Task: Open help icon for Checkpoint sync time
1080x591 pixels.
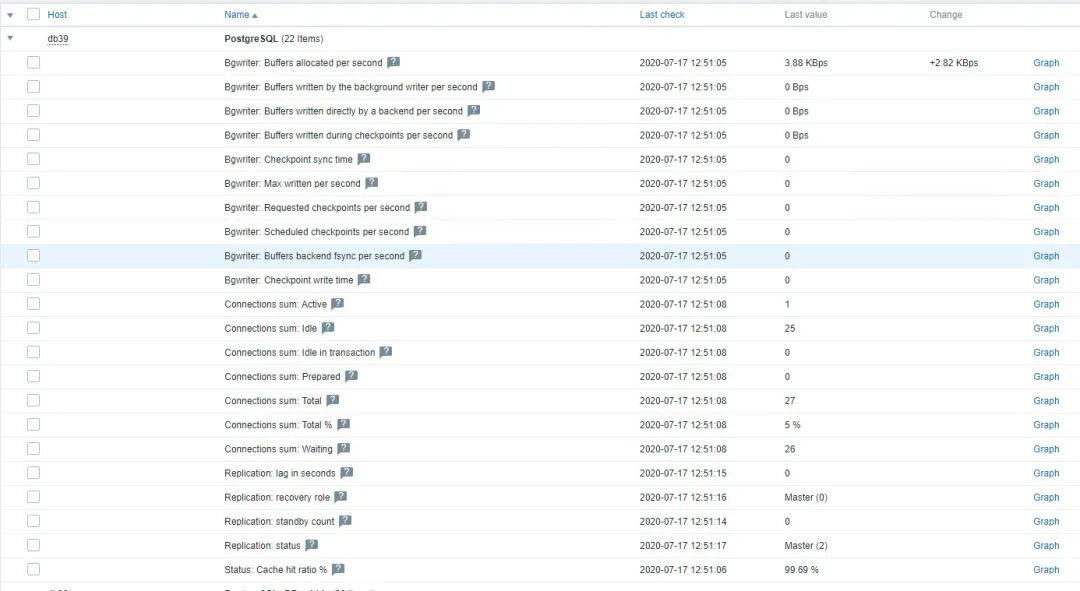Action: [364, 158]
